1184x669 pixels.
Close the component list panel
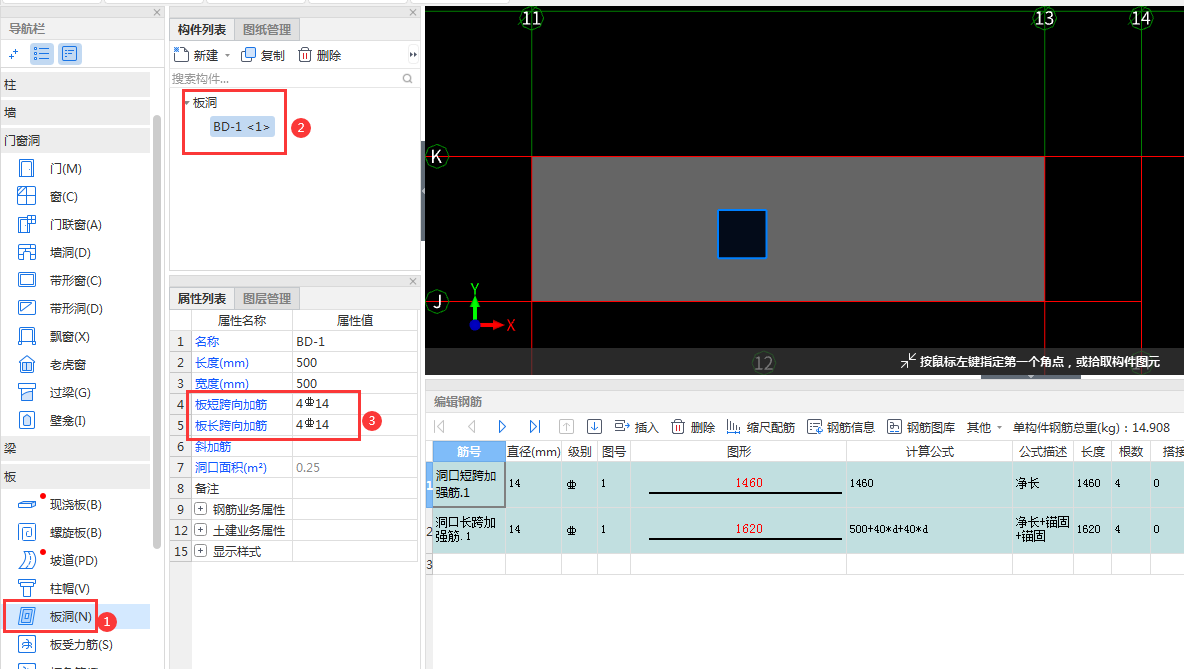(413, 12)
